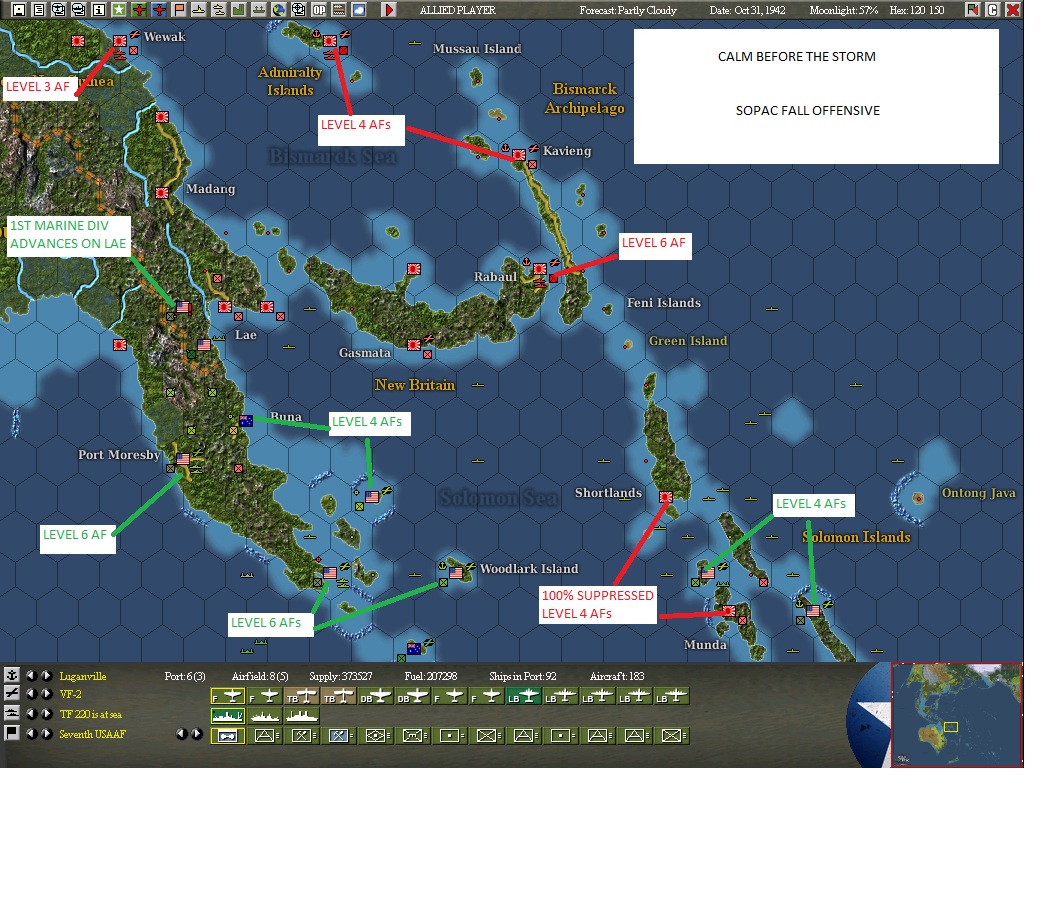The width and height of the screenshot is (1061, 898).
Task: Go to next task force after TF 220
Action: click(47, 713)
